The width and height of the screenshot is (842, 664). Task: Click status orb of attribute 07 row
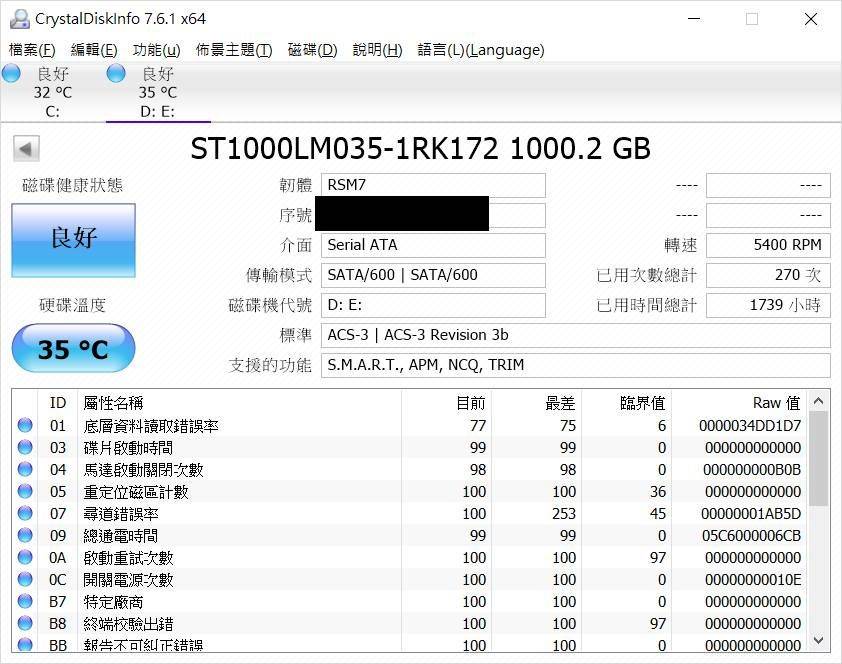25,513
